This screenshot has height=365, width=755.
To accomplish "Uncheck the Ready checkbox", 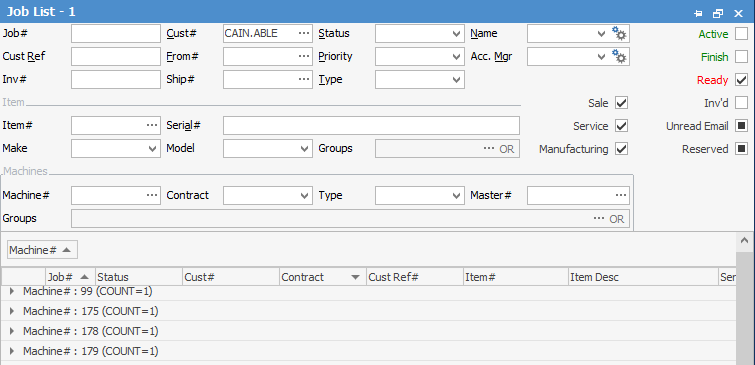I will [x=742, y=80].
